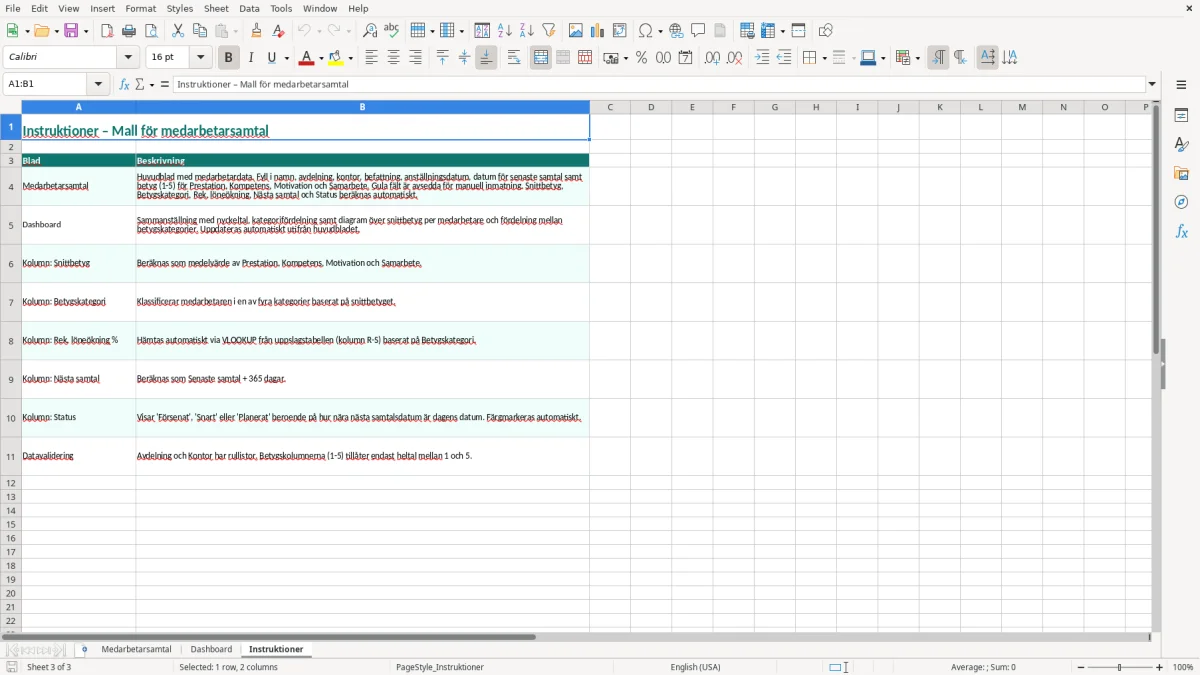
Task: Open font color dropdown arrow
Action: tap(321, 58)
